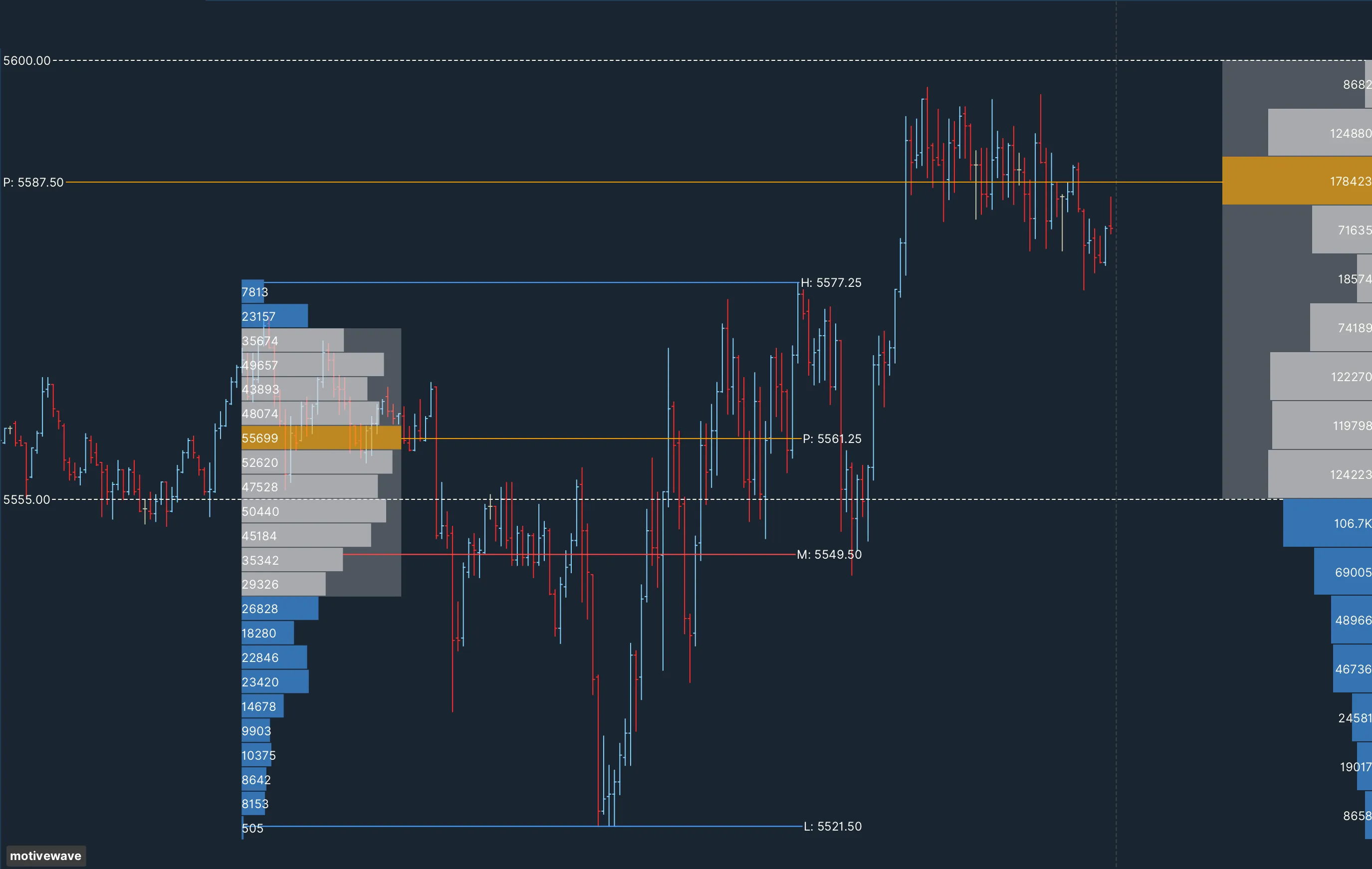Click the H: 5577.25 high label
The image size is (1372, 869).
point(831,283)
